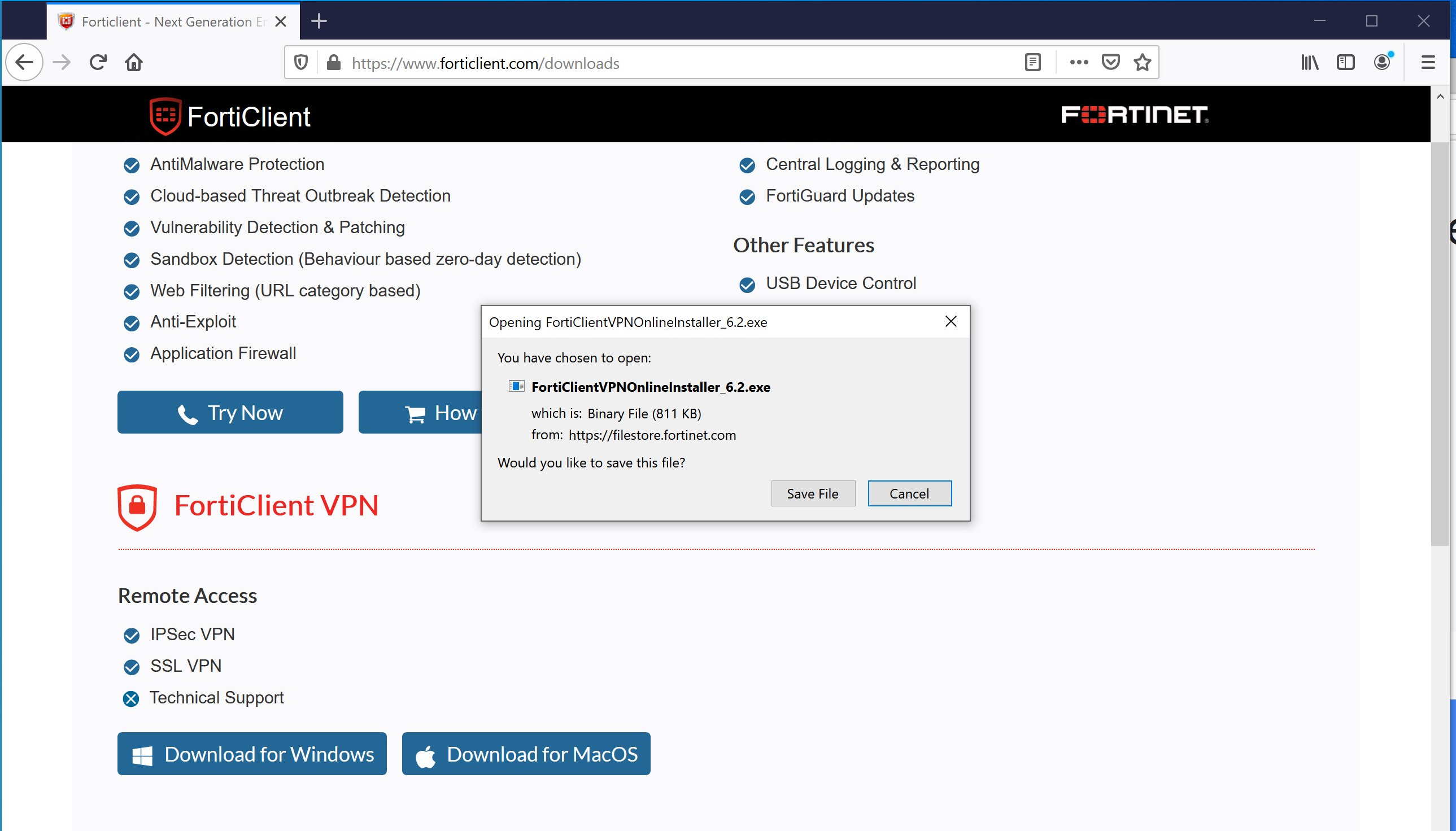
Task: Click the Technical Support X icon
Action: 132,698
